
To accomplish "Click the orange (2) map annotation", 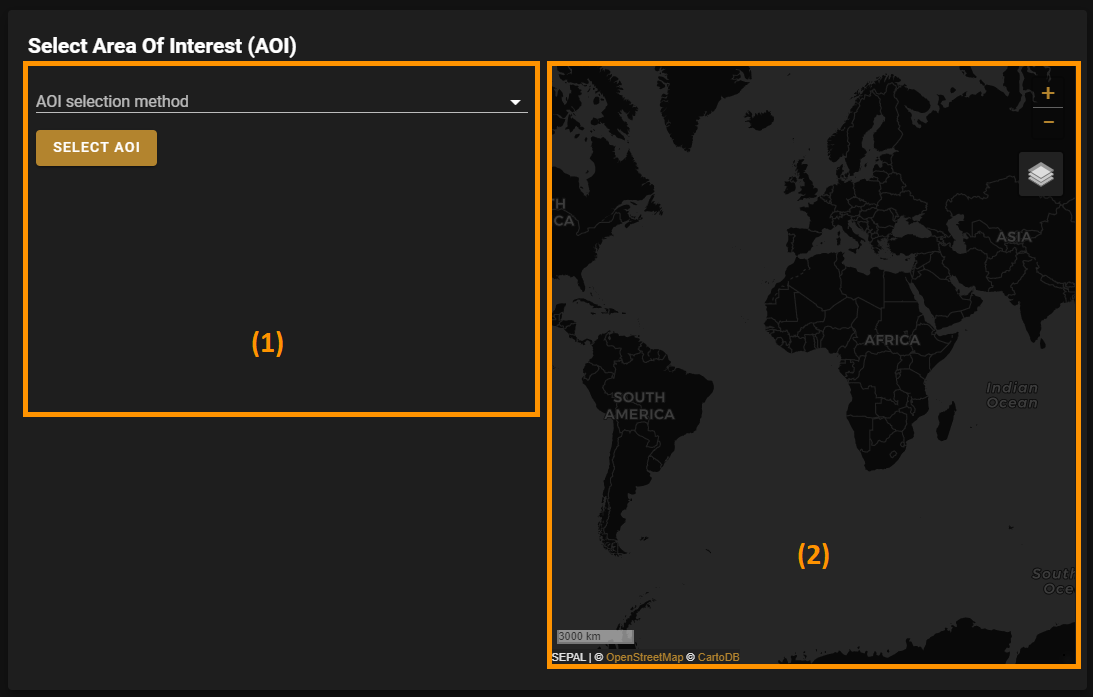I will [813, 555].
